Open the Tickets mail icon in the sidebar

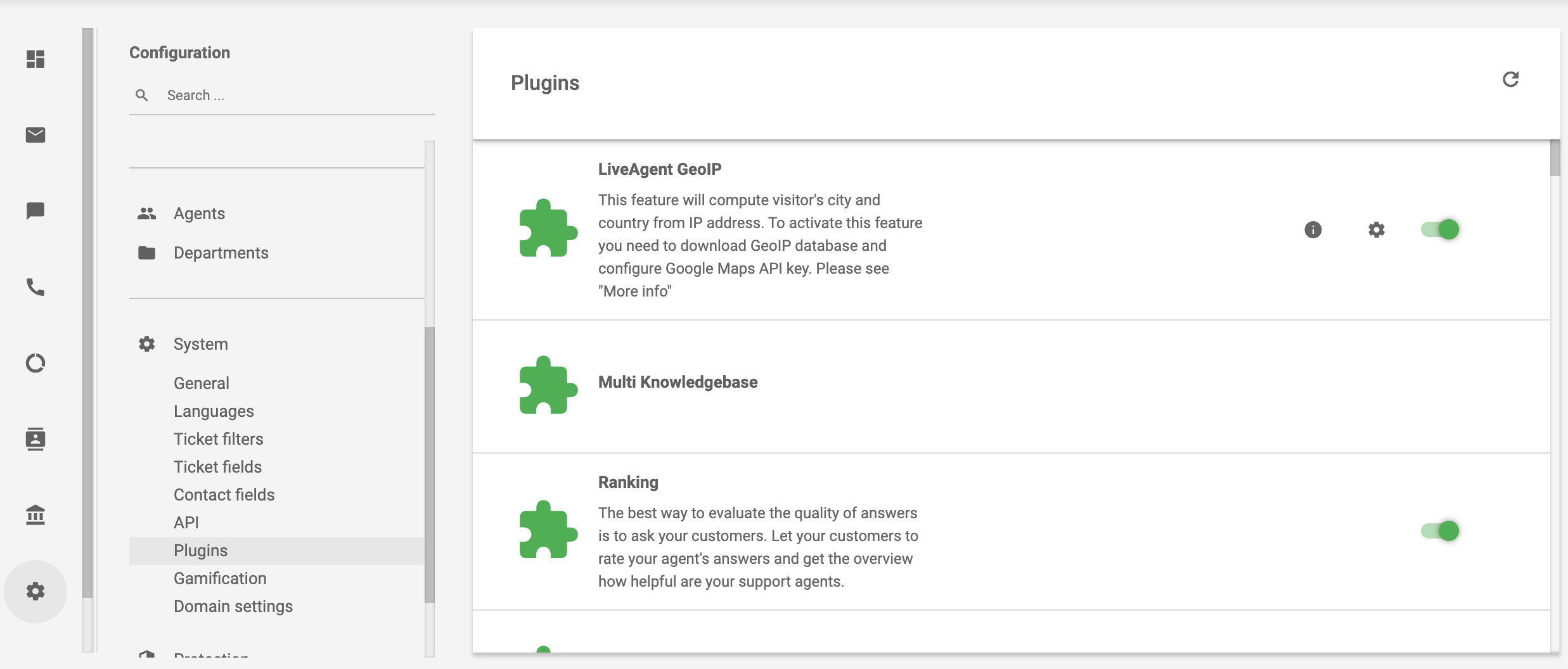point(35,135)
